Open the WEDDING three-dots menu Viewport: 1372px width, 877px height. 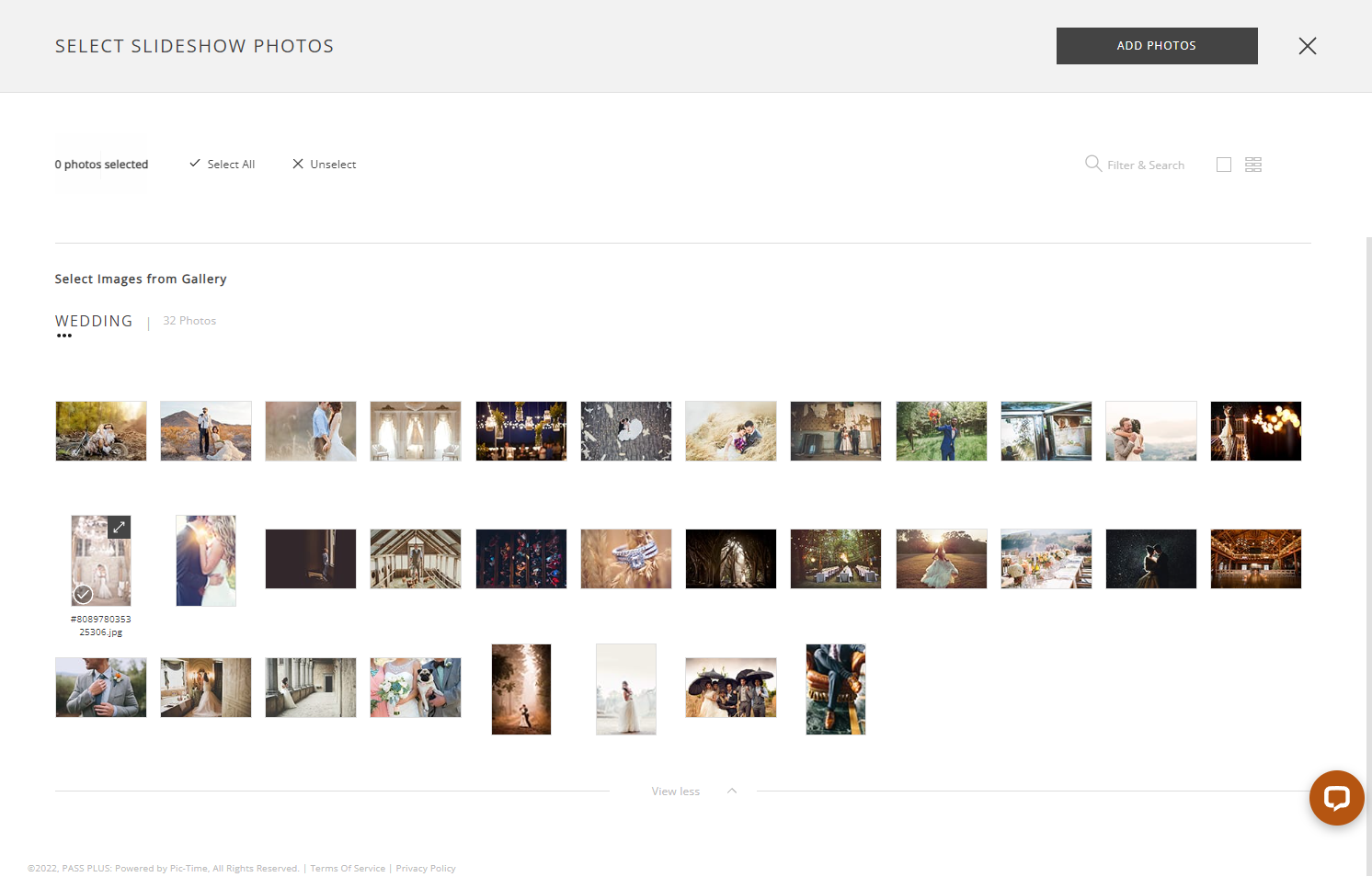tap(64, 336)
